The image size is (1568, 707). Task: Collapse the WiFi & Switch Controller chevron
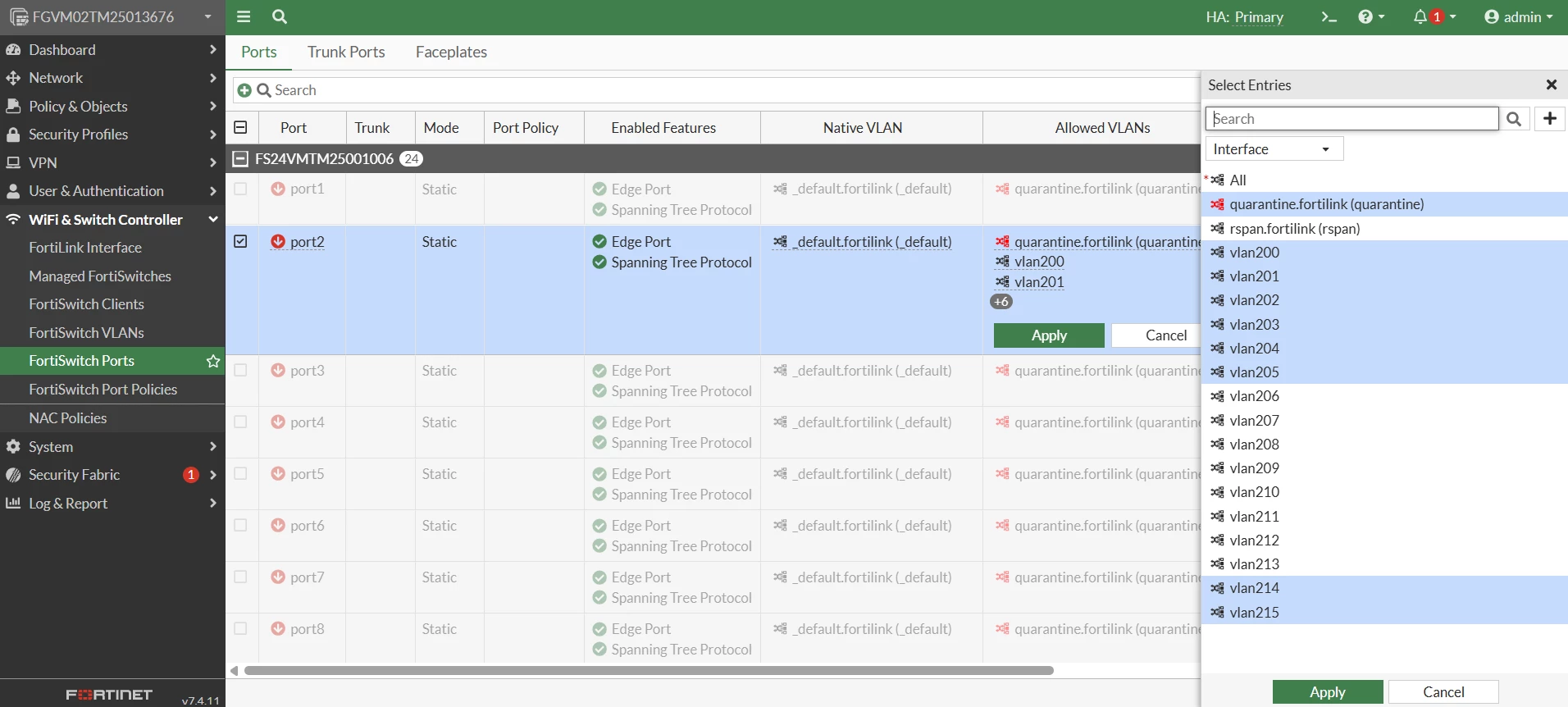tap(213, 219)
